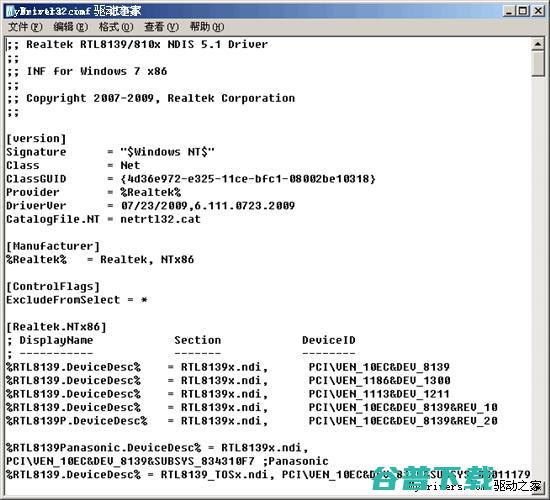Click the line 'ExcludeFromSelect = *'
This screenshot has width=550, height=500.
(x=77, y=300)
